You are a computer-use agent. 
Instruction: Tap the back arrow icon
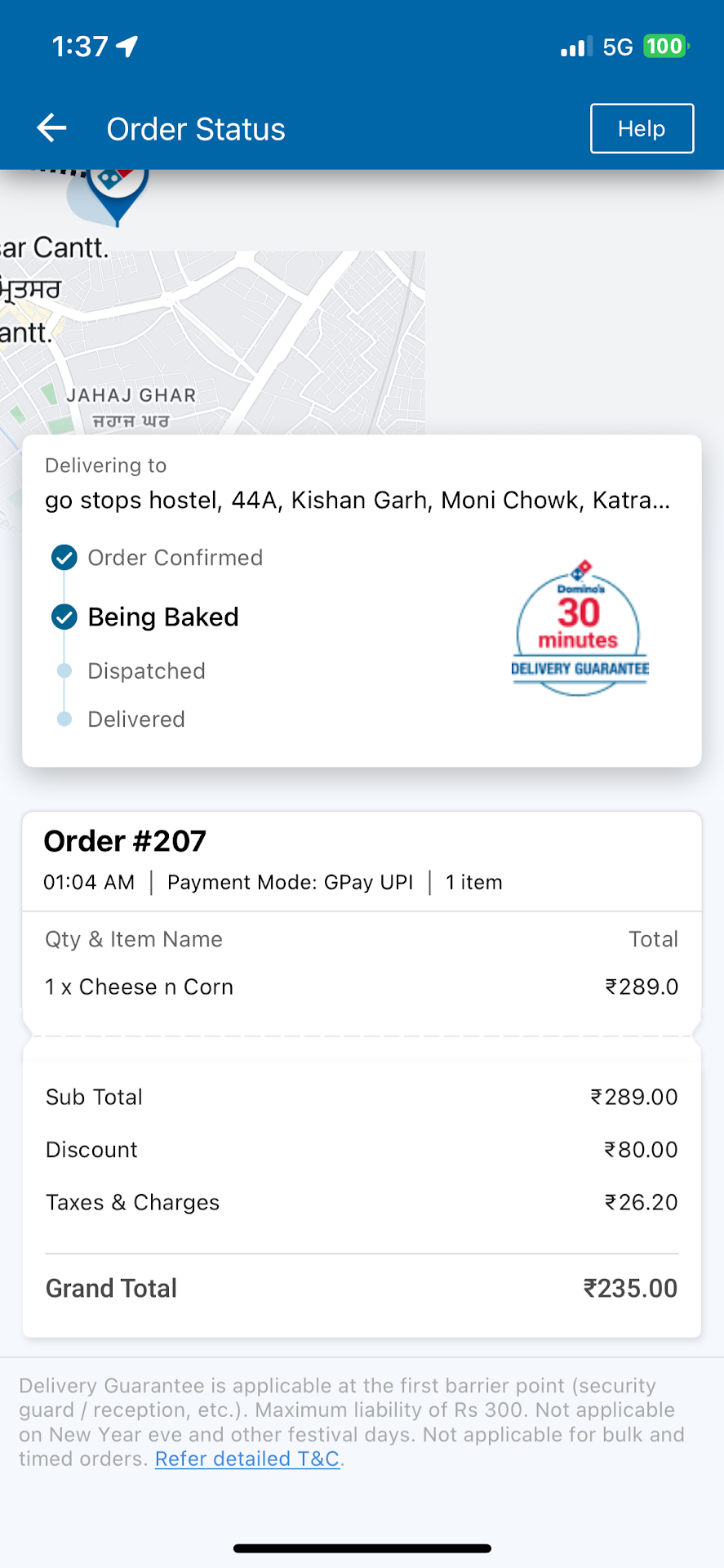(51, 128)
